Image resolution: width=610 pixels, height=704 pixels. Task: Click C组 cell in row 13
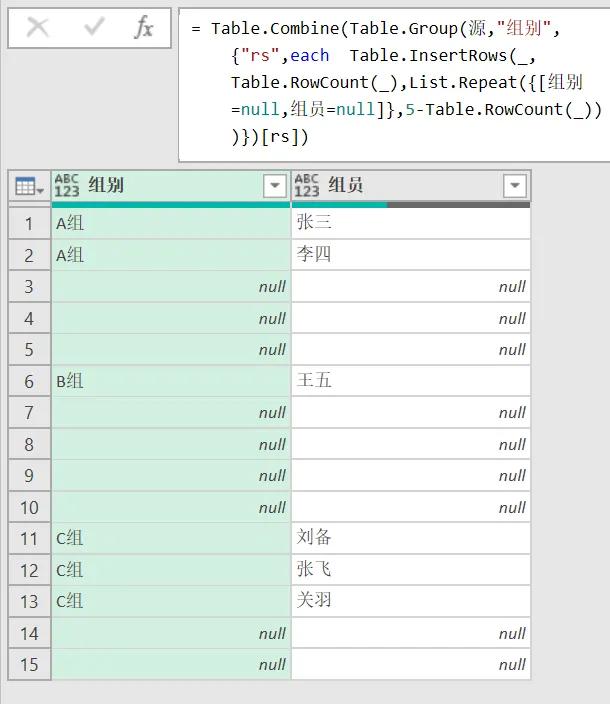(171, 601)
